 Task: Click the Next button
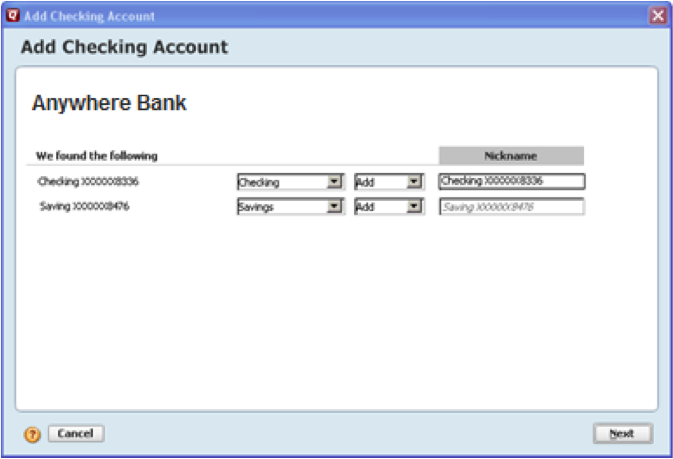[x=623, y=434]
